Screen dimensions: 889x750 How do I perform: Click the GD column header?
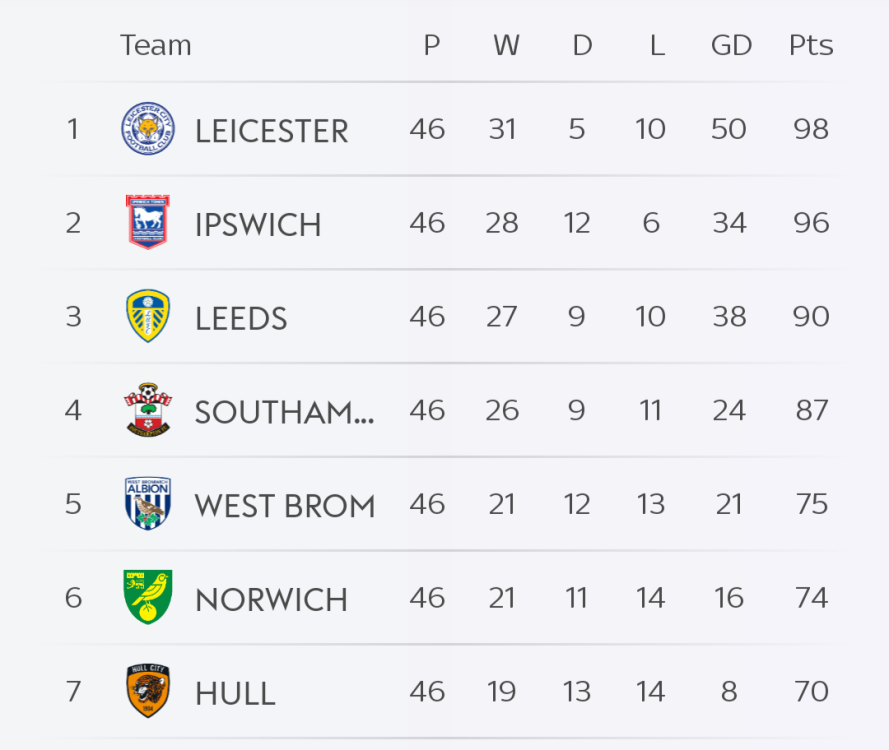coord(731,45)
